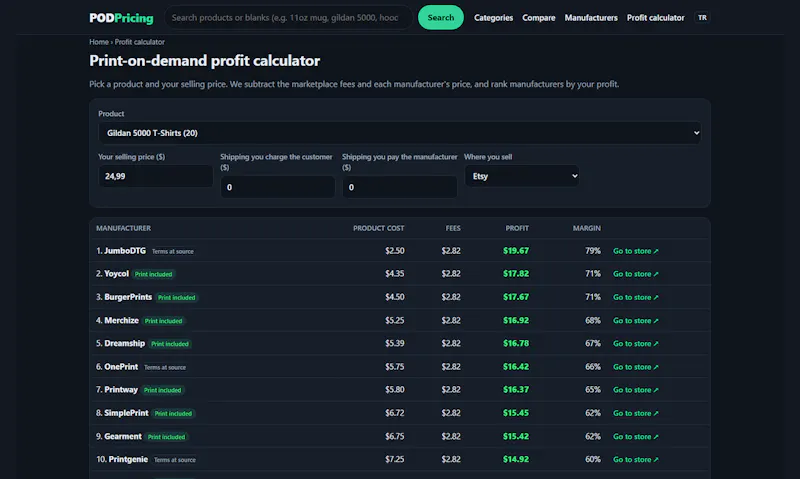The image size is (800, 479).
Task: Click the $7.25 product cost value
Action: (394, 460)
